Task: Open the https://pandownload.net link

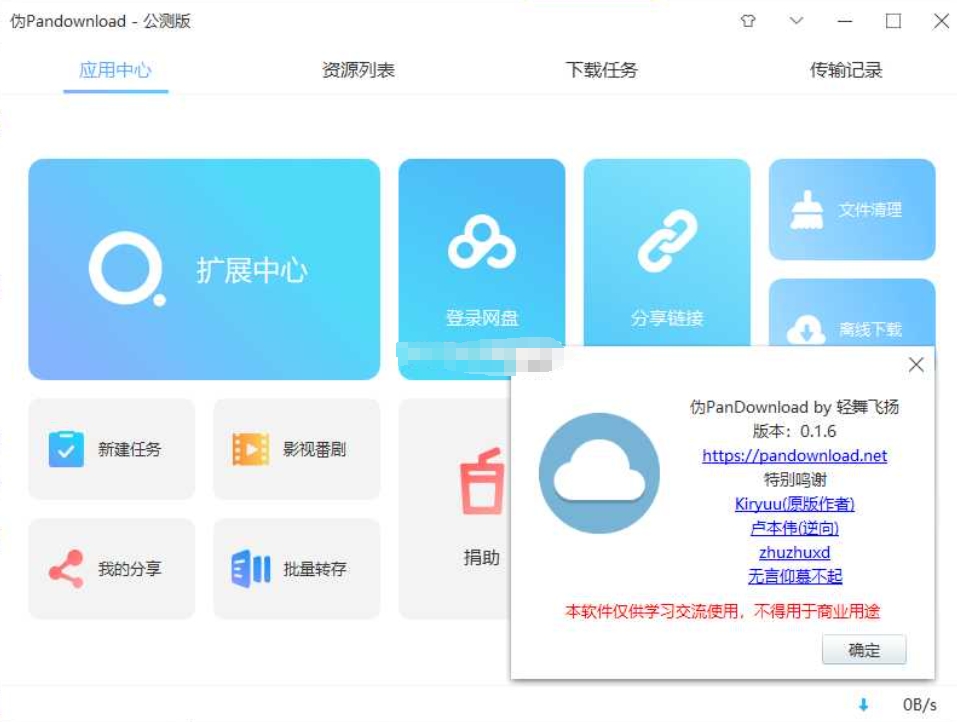Action: pos(794,455)
